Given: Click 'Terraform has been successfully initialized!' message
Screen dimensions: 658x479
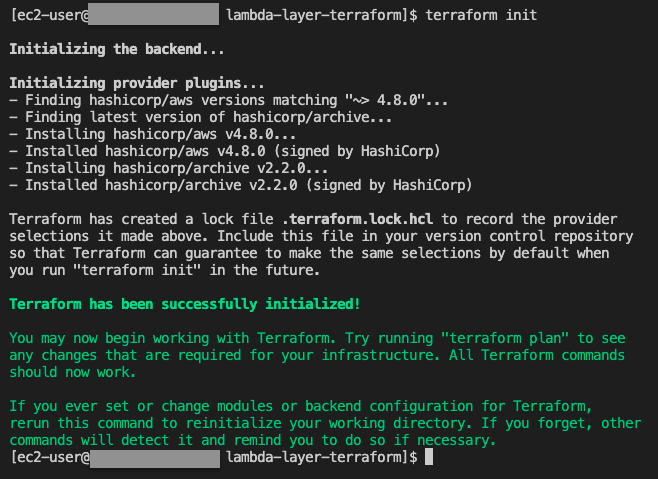Looking at the screenshot, I should click(x=185, y=304).
